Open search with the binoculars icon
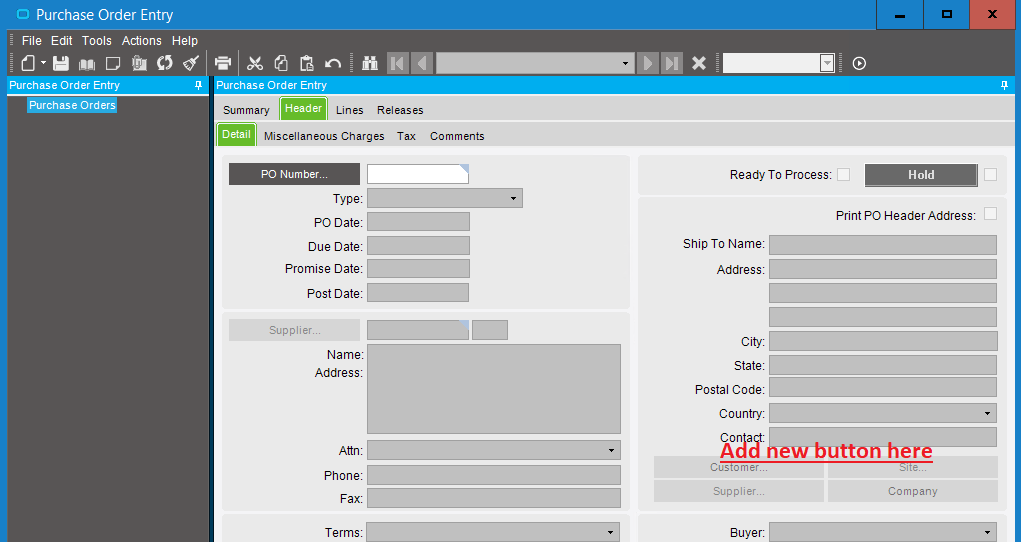This screenshot has height=542, width=1021. (x=370, y=63)
